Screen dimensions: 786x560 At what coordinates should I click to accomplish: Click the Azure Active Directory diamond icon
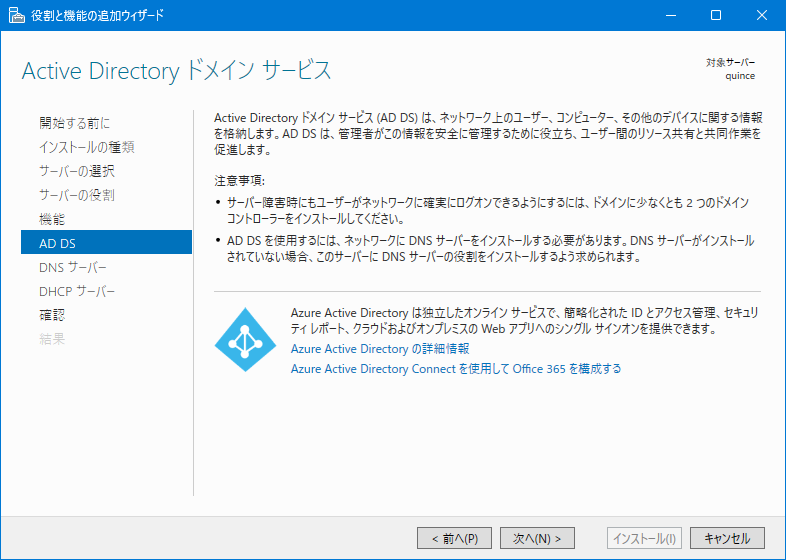coord(245,339)
